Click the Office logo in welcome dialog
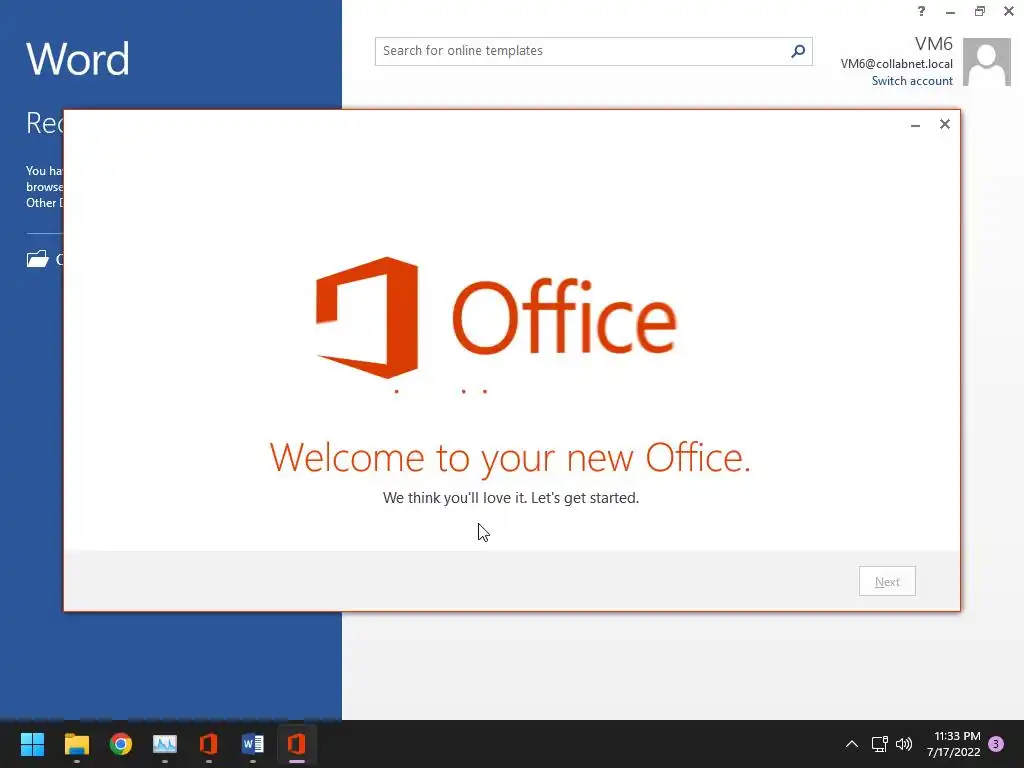1024x768 pixels. [x=496, y=319]
